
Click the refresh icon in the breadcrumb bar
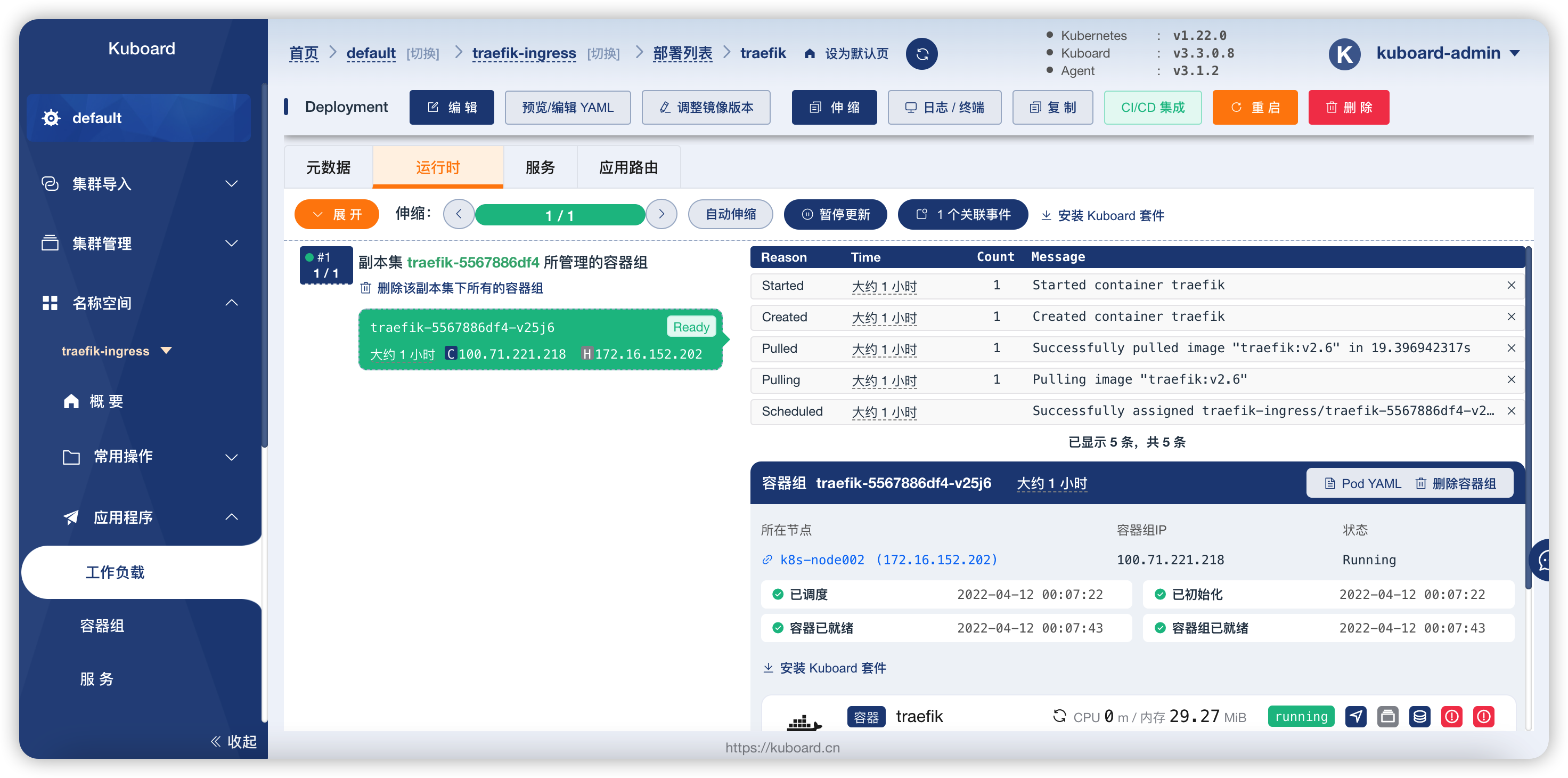click(x=921, y=54)
